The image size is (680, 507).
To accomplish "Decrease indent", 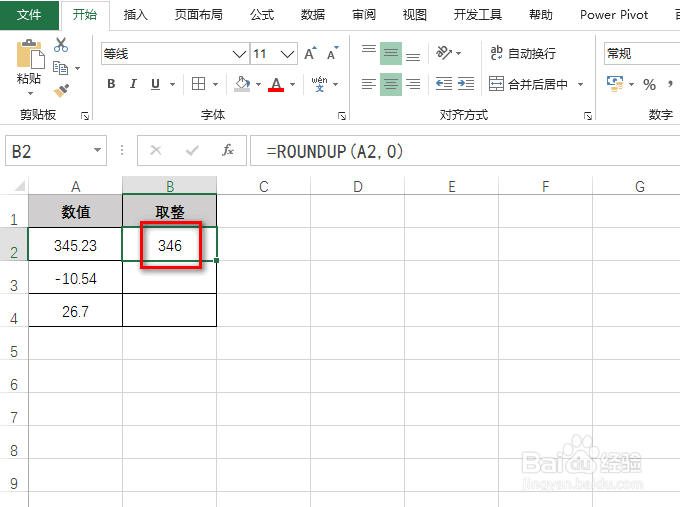I will point(444,84).
